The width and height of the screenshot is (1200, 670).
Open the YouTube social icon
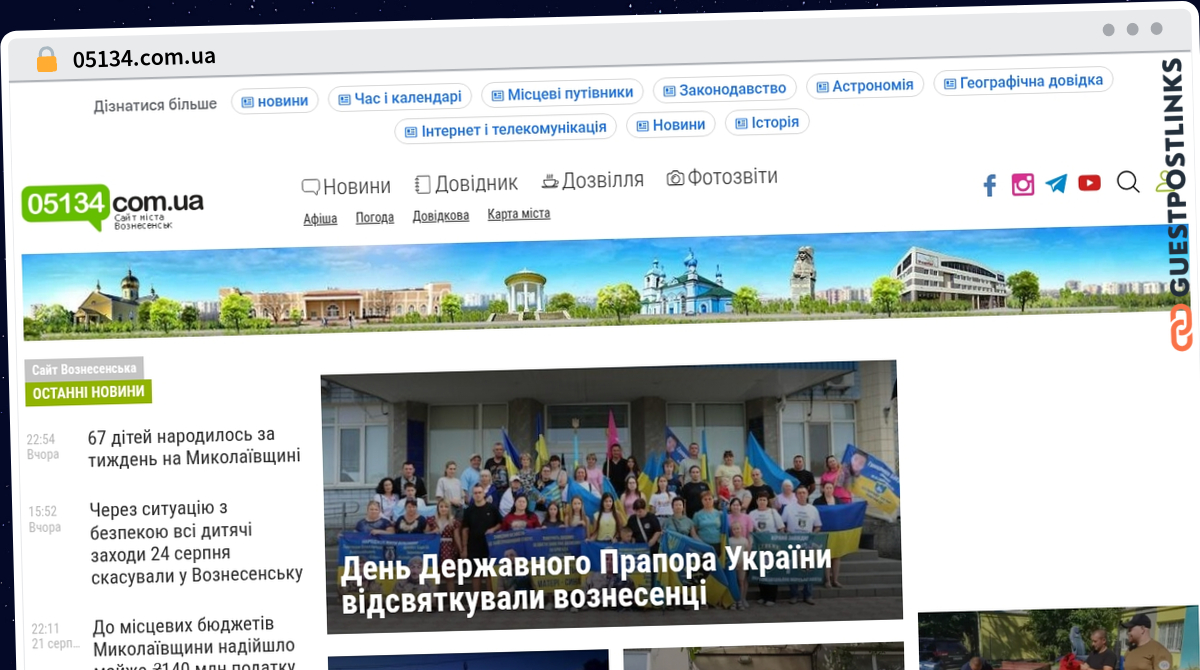[1089, 182]
